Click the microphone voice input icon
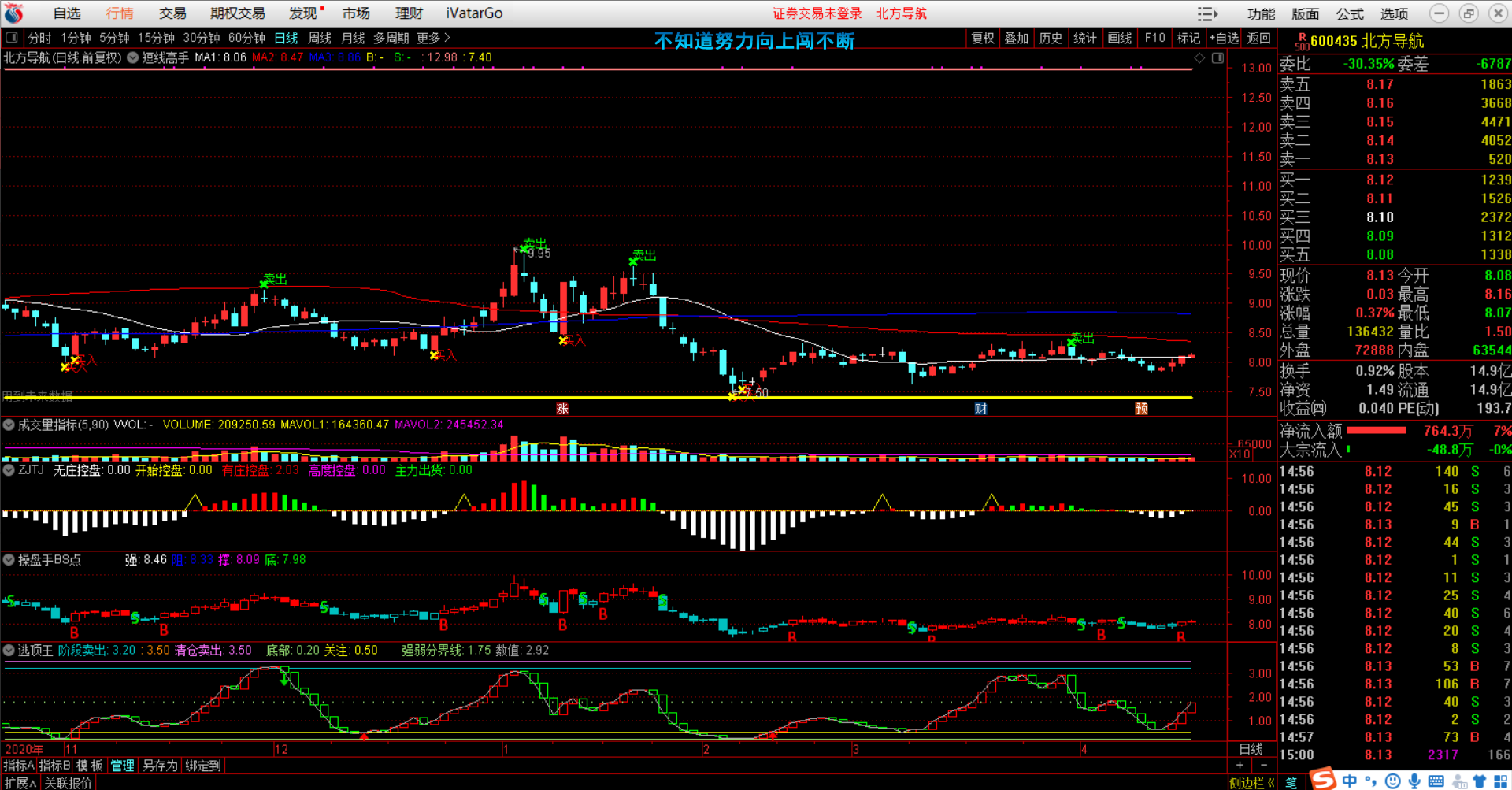The height and width of the screenshot is (790, 1512). click(1414, 781)
